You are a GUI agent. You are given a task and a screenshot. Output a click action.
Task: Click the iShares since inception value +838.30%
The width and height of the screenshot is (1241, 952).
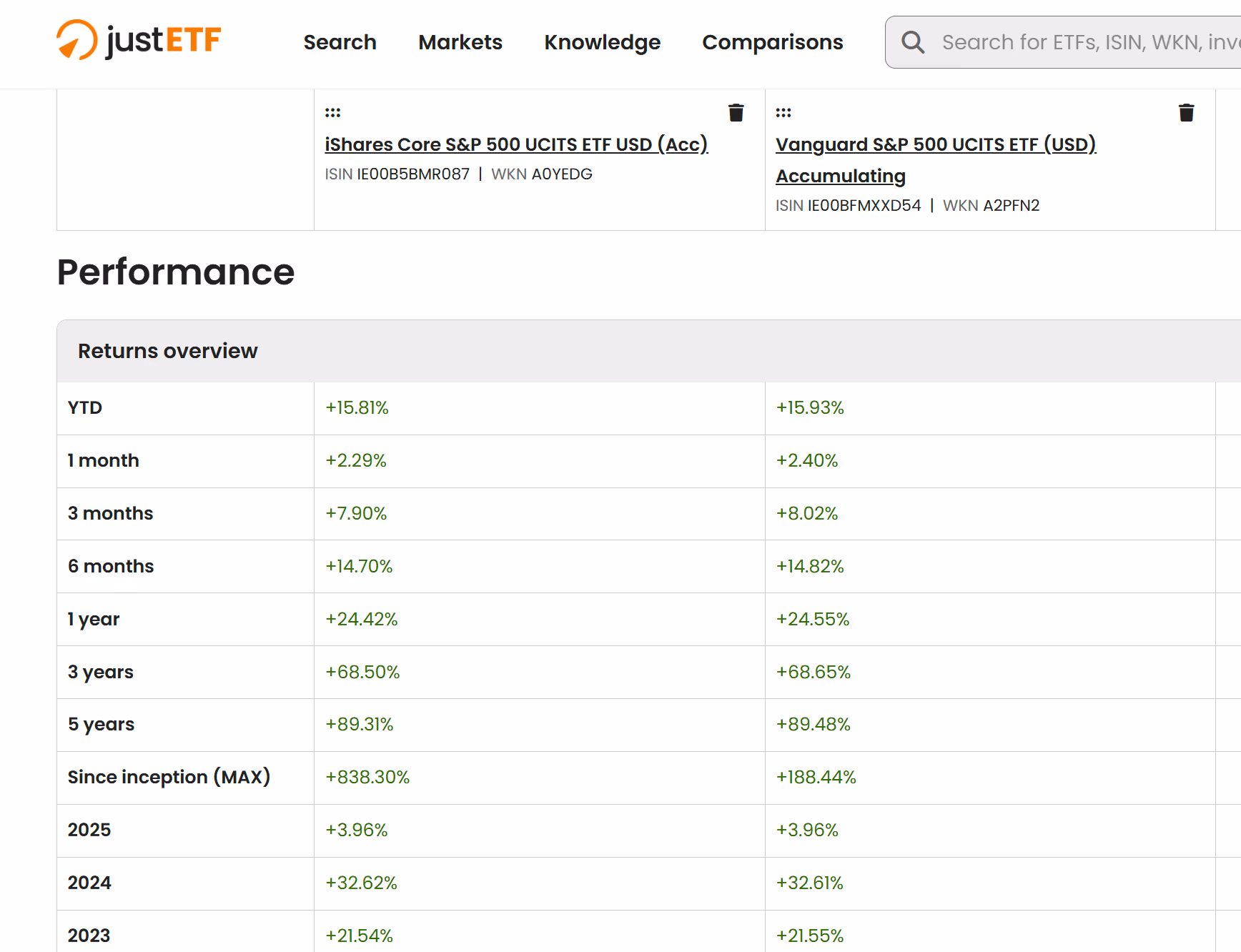[368, 778]
